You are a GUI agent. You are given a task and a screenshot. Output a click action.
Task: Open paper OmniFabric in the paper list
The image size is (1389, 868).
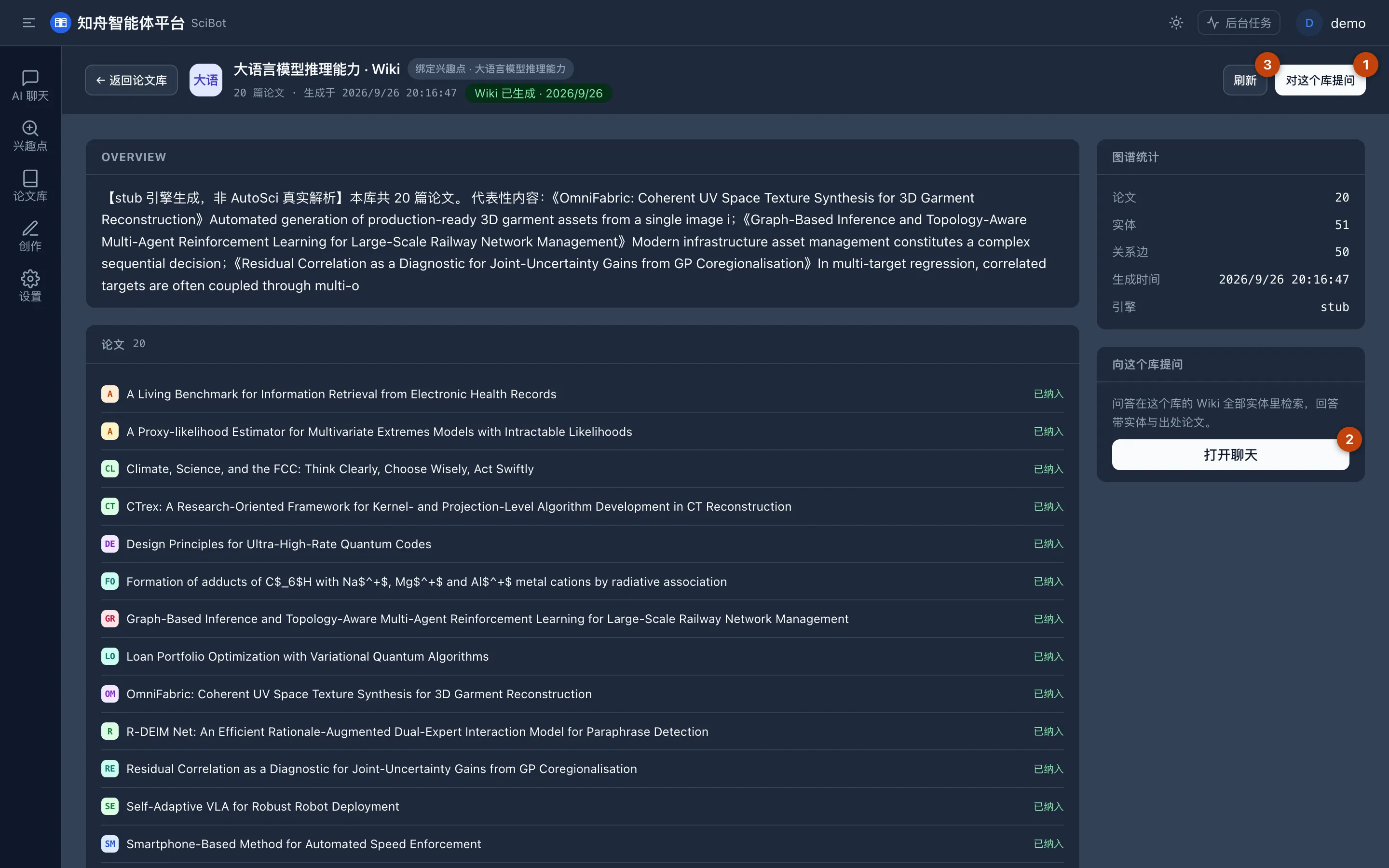582,694
